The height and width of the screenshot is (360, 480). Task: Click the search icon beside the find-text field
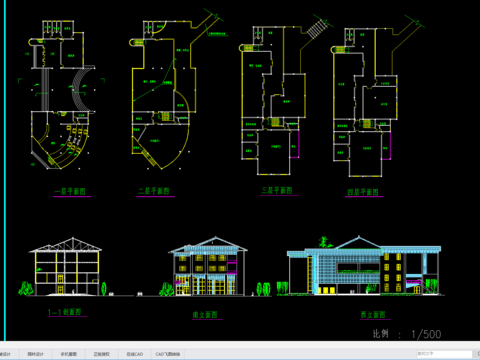[x=477, y=354]
